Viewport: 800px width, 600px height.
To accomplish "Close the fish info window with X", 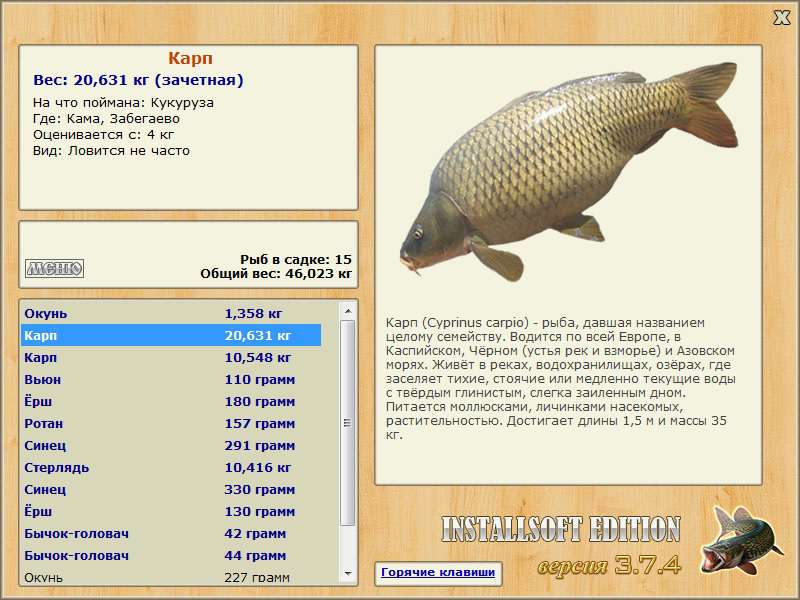I will (781, 17).
